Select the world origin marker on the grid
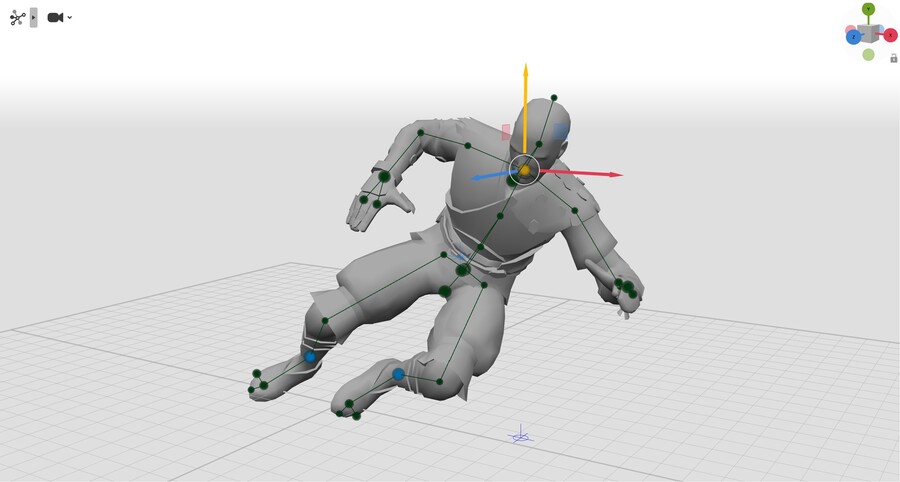The height and width of the screenshot is (482, 900). coord(521,437)
